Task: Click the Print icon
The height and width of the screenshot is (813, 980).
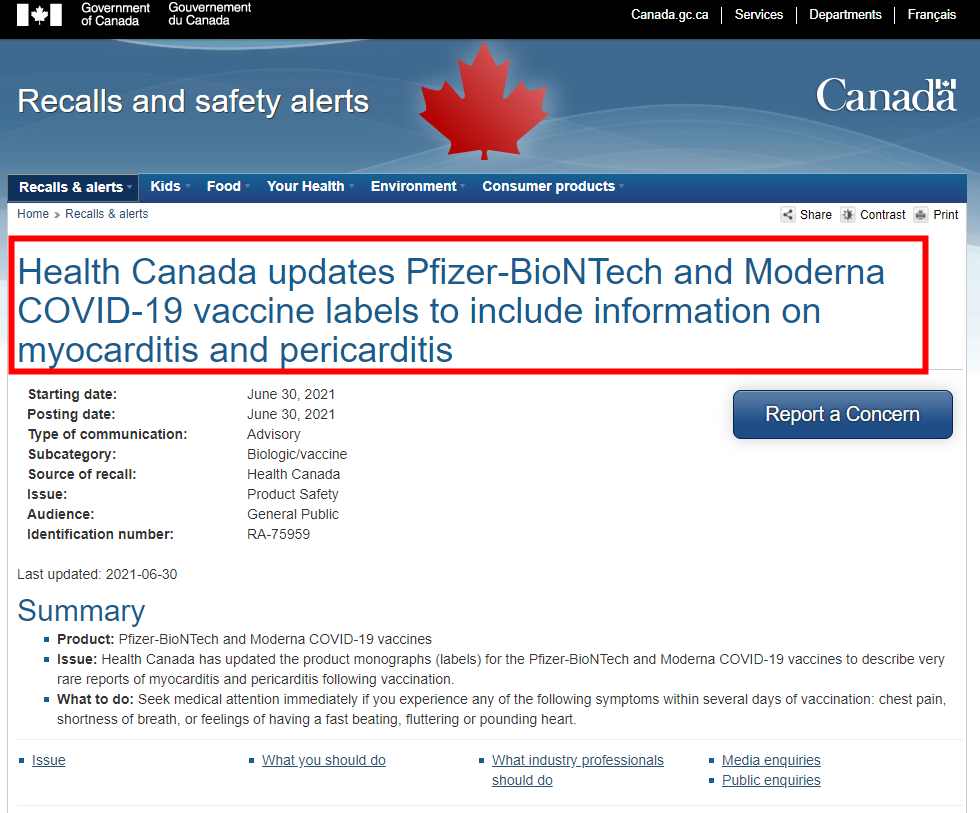Action: [920, 215]
